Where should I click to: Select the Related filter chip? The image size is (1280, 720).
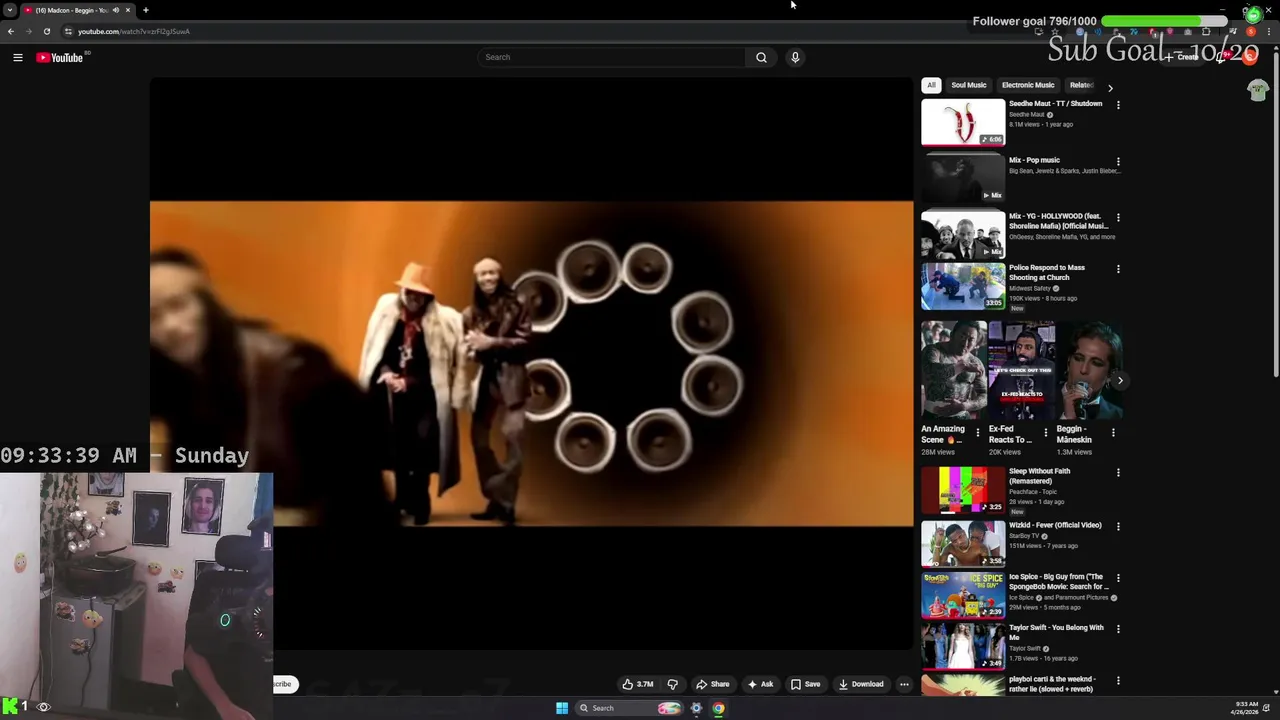(1081, 85)
